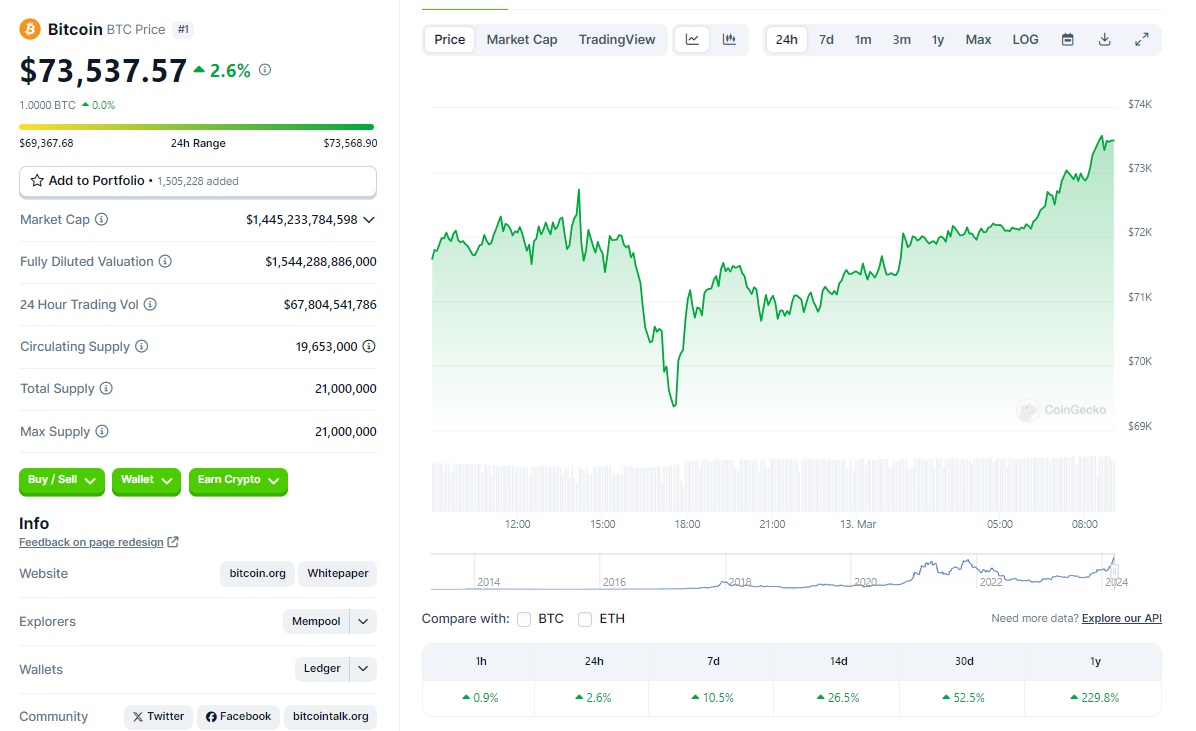Open the calendar date range picker icon
This screenshot has width=1196, height=731.
click(x=1068, y=40)
